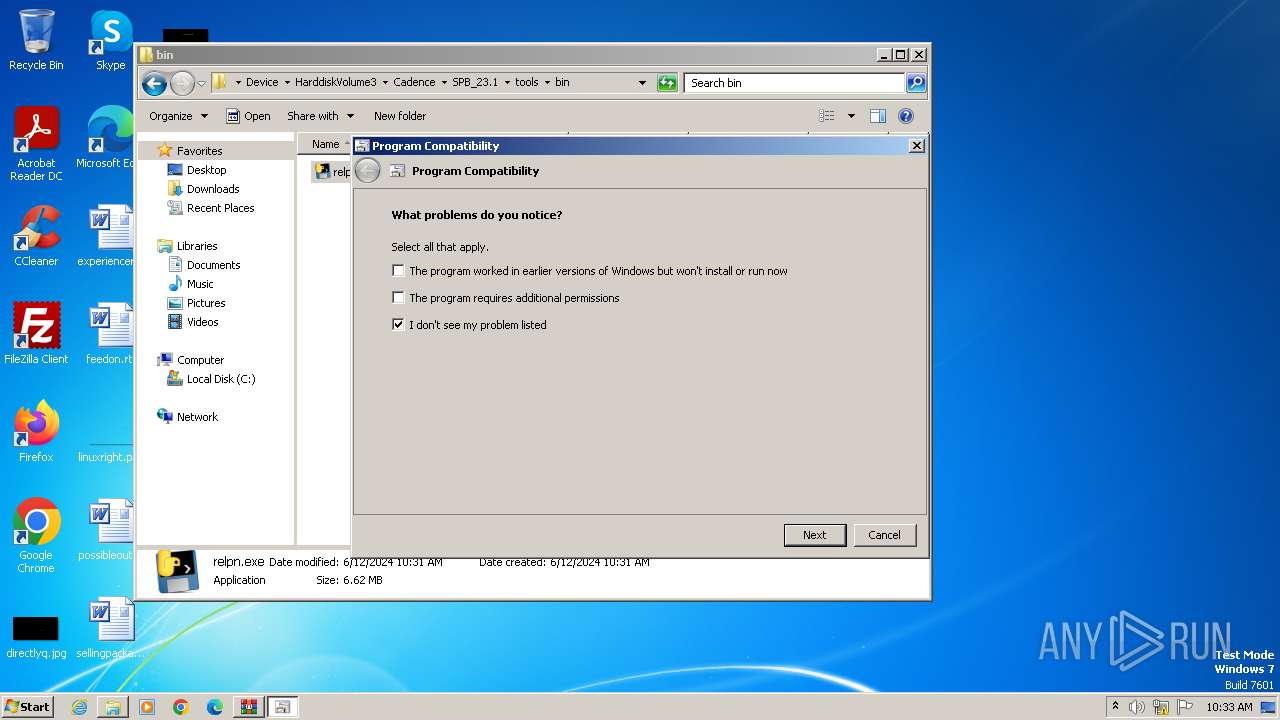Launch Skype from desktop
The width and height of the screenshot is (1280, 720).
pyautogui.click(x=110, y=41)
